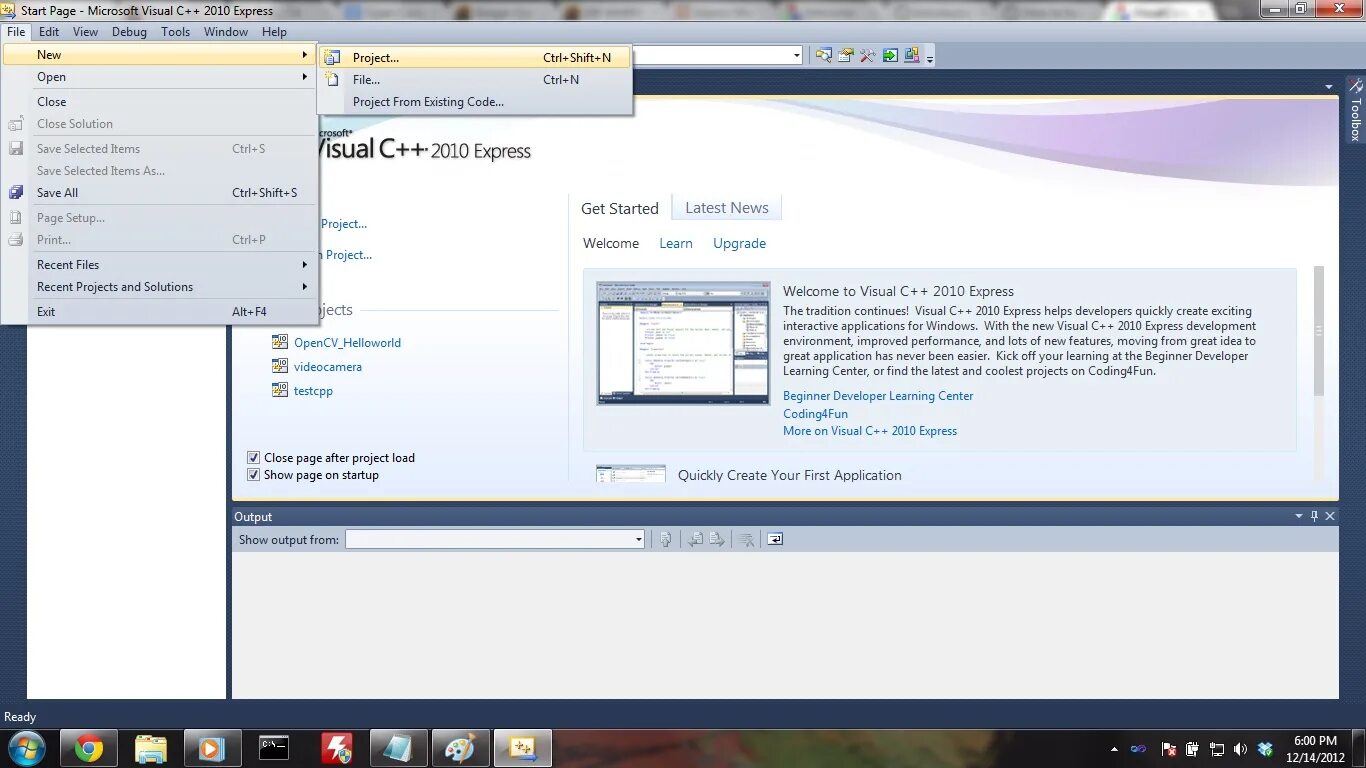
Task: Click Find Message in Code output icon
Action: 666,539
